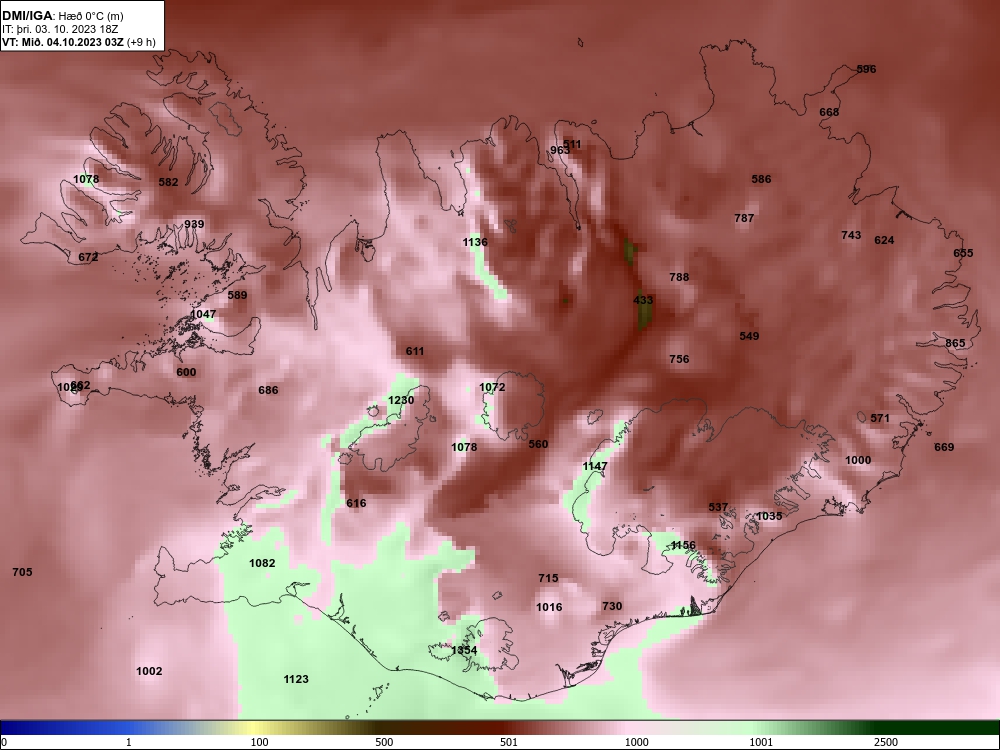1000x750 pixels.
Task: Select the 865 value
Action: point(955,344)
